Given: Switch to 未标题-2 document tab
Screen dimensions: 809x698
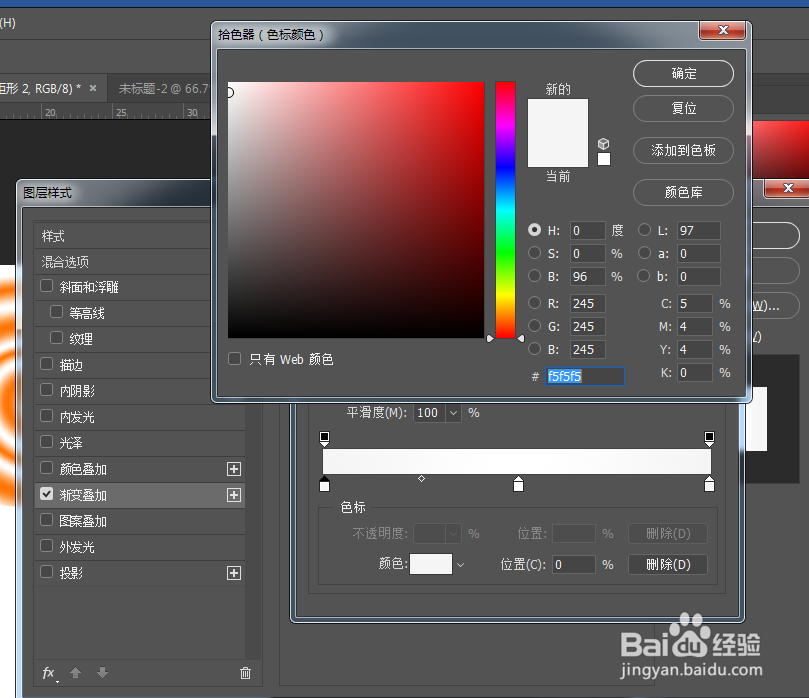Looking at the screenshot, I should [x=163, y=89].
